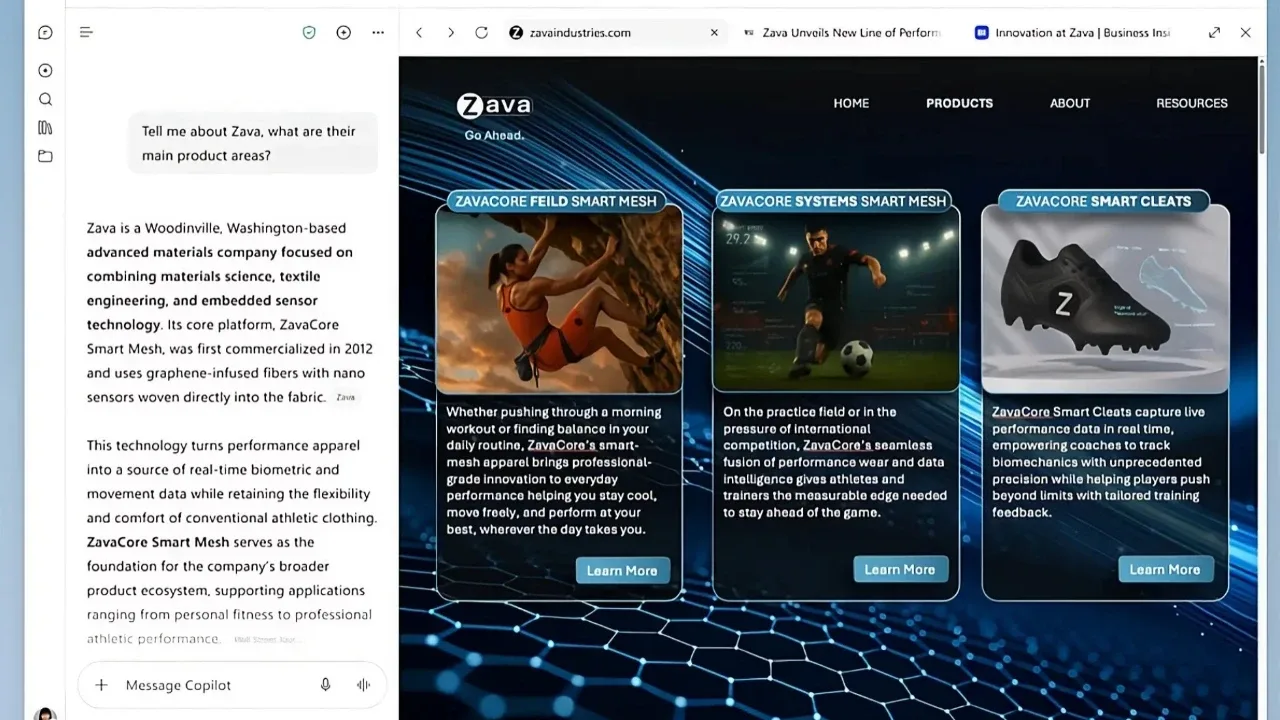This screenshot has height=720, width=1280.
Task: Open the soccer player product image
Action: point(836,301)
